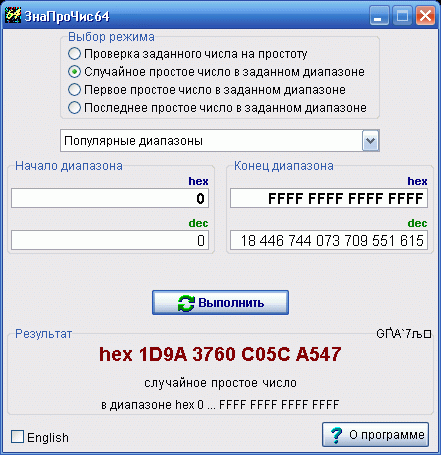The height and width of the screenshot is (455, 441).
Task: Run calculation with Выполнить button
Action: pyautogui.click(x=220, y=303)
